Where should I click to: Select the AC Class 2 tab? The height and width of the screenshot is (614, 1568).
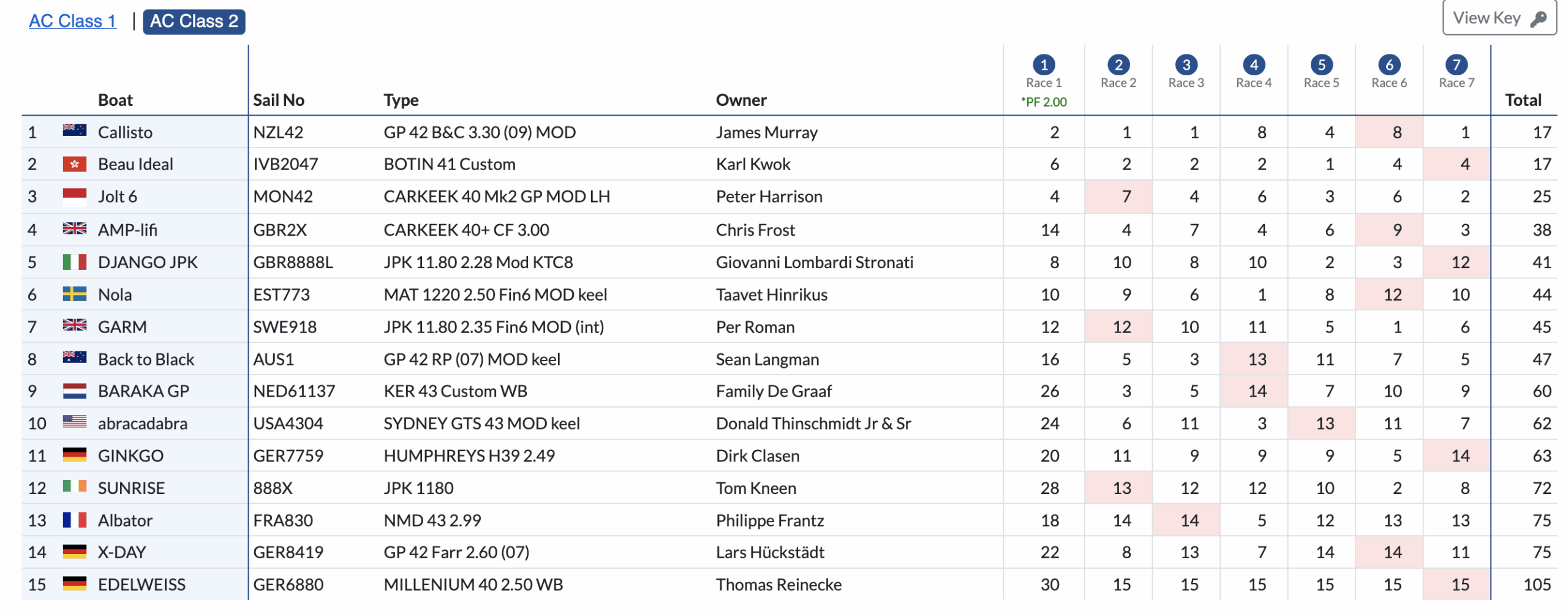click(x=194, y=21)
